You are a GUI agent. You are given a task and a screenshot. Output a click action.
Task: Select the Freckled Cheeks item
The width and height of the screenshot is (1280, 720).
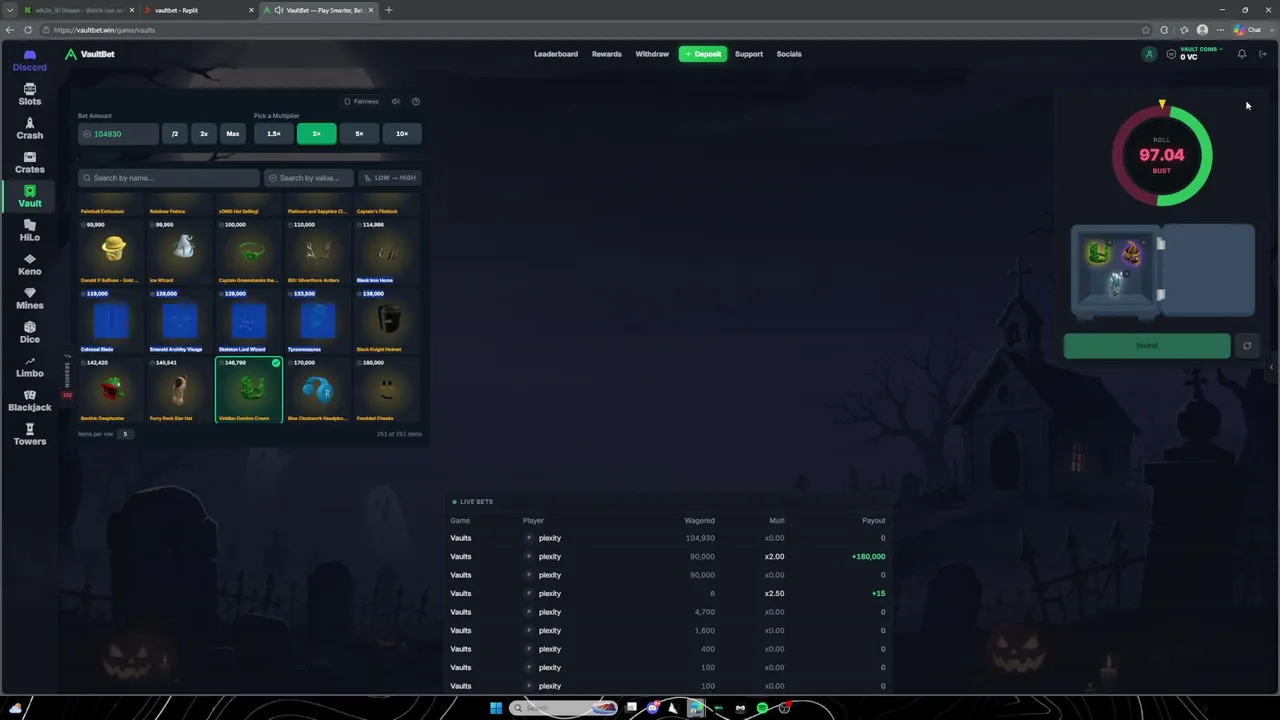tap(387, 389)
